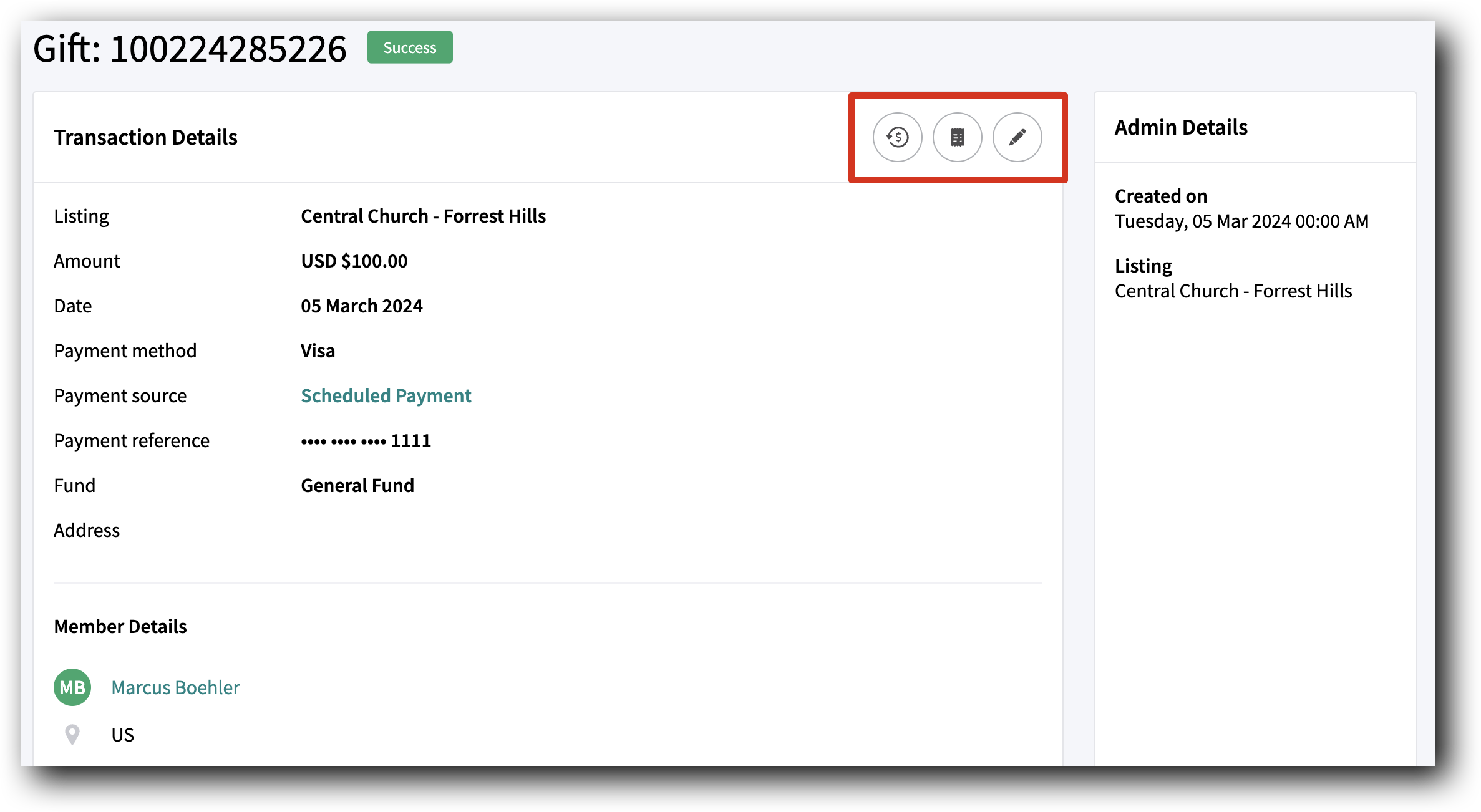The width and height of the screenshot is (1481, 812).
Task: Select the General Fund value
Action: [357, 485]
